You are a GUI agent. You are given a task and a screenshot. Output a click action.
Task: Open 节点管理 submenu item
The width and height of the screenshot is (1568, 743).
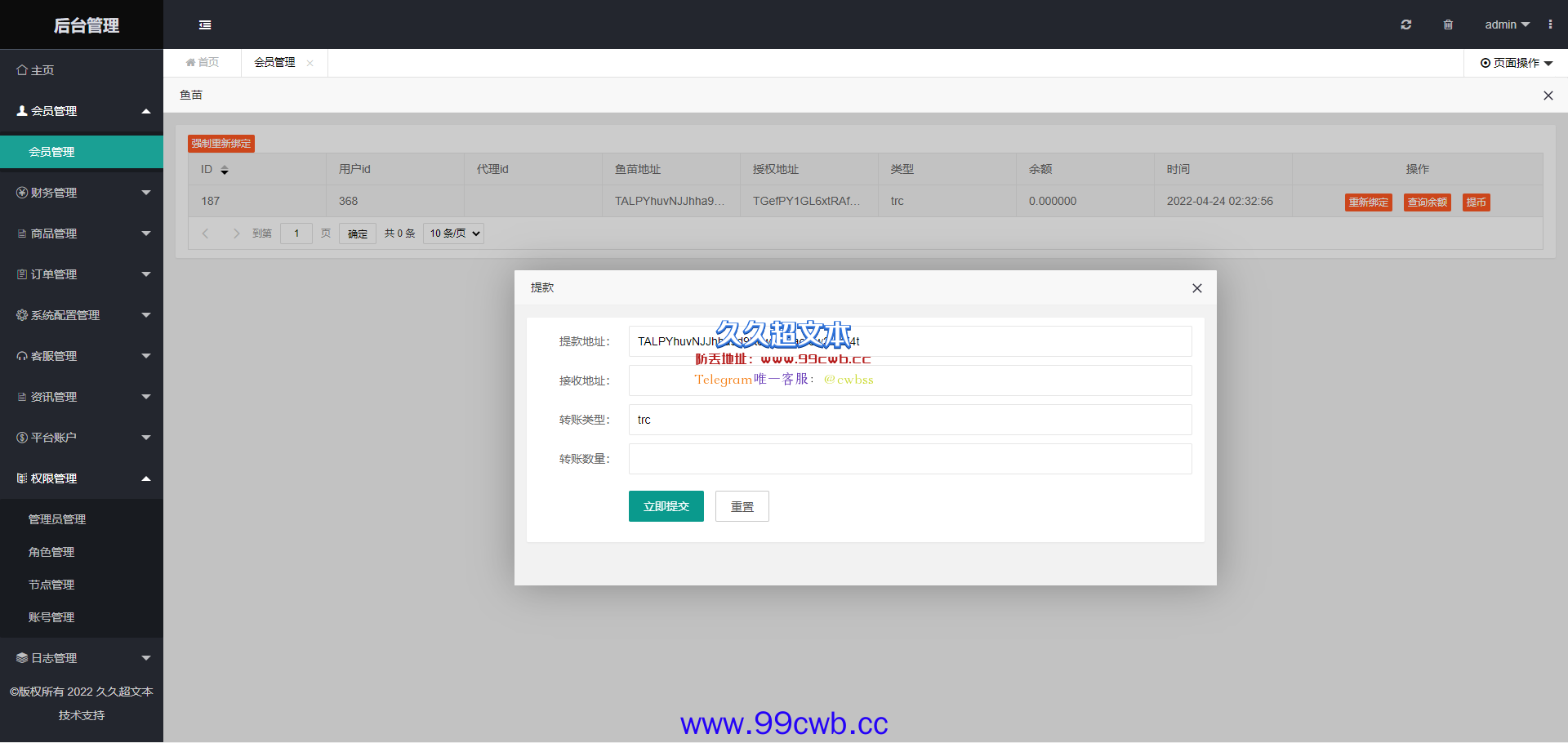coord(82,585)
